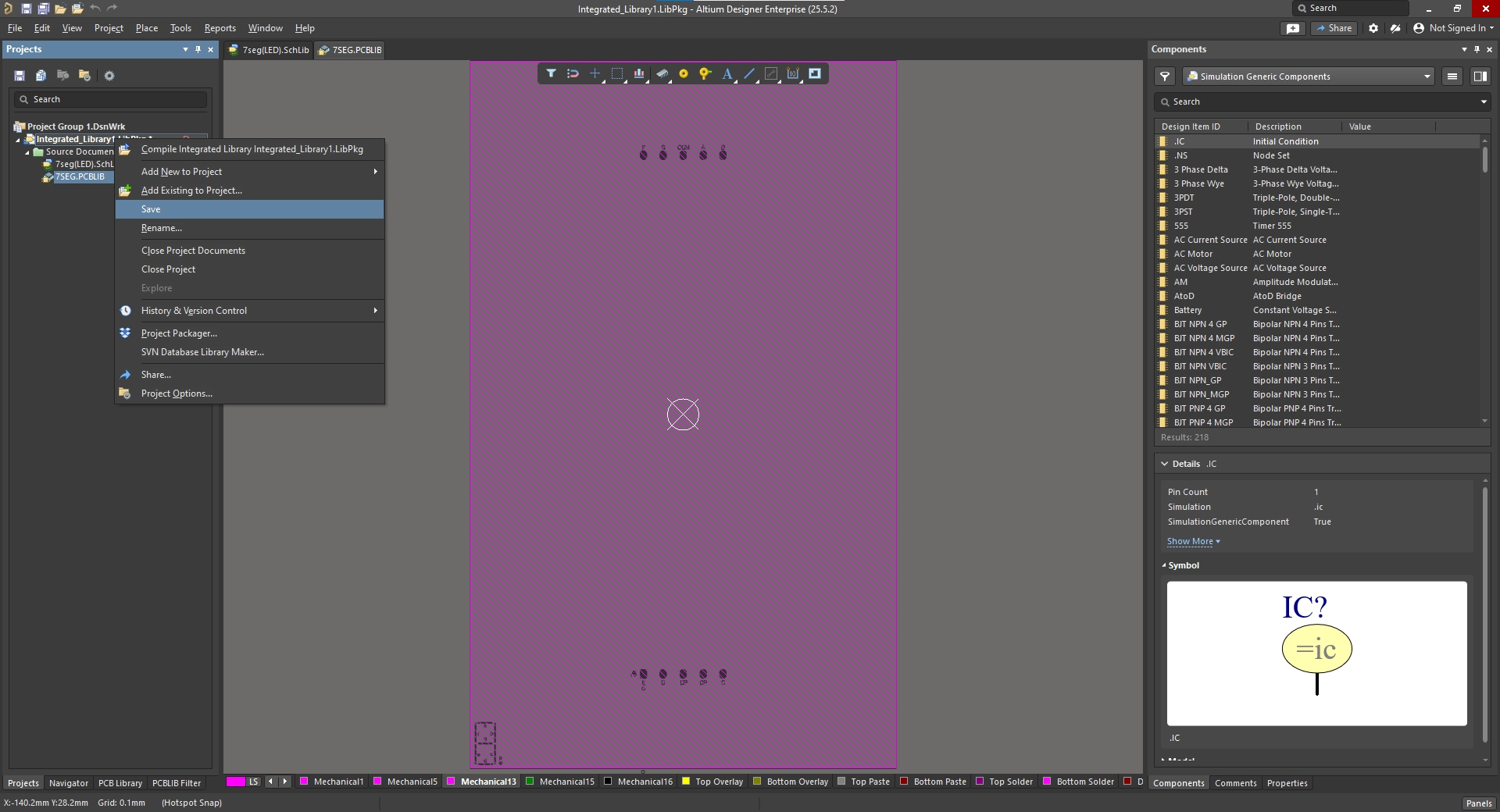Screen dimensions: 1500x812
Task: Activate the Place String text tool
Action: pos(727,73)
